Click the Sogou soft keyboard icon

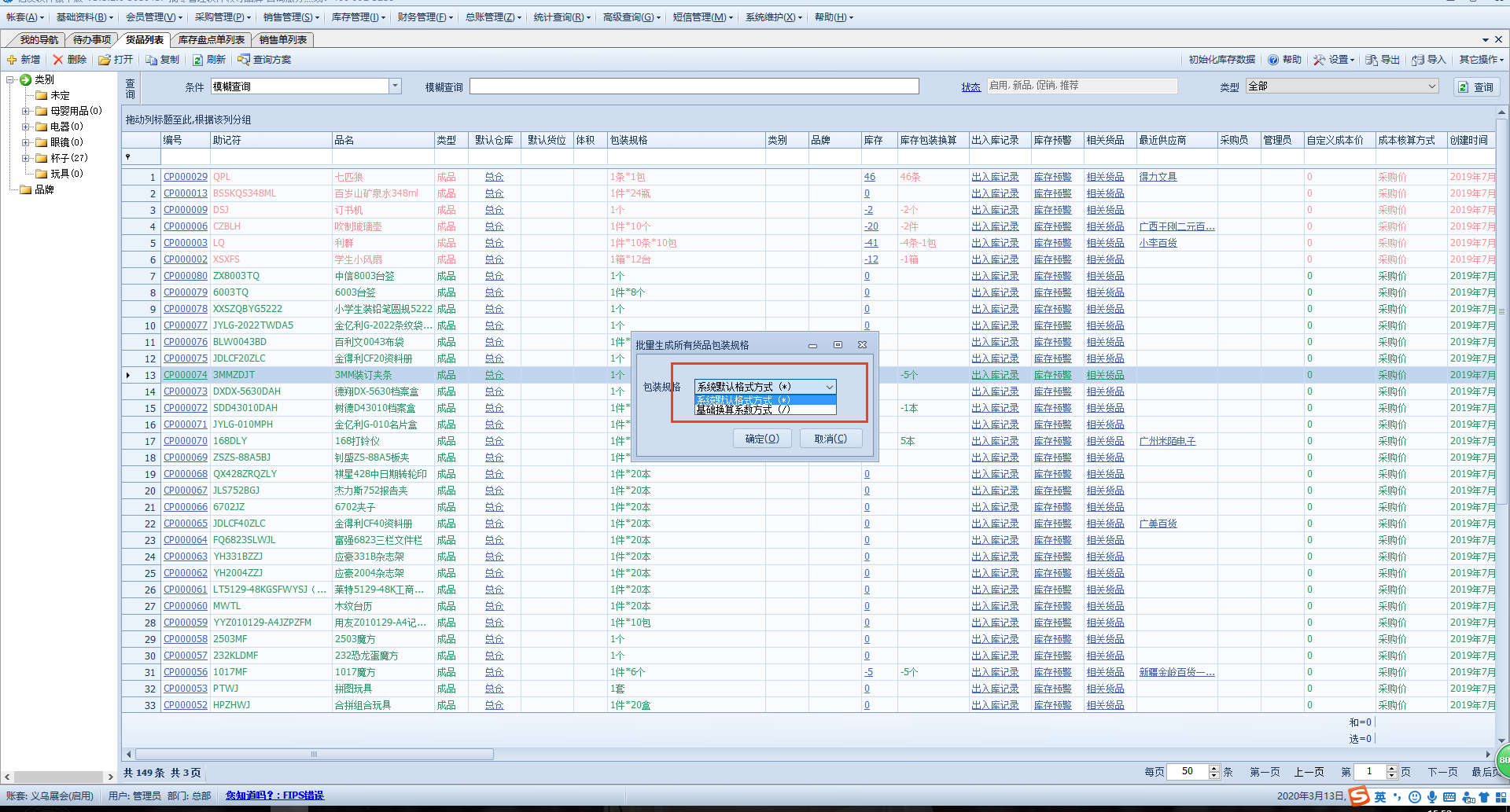point(1449,797)
